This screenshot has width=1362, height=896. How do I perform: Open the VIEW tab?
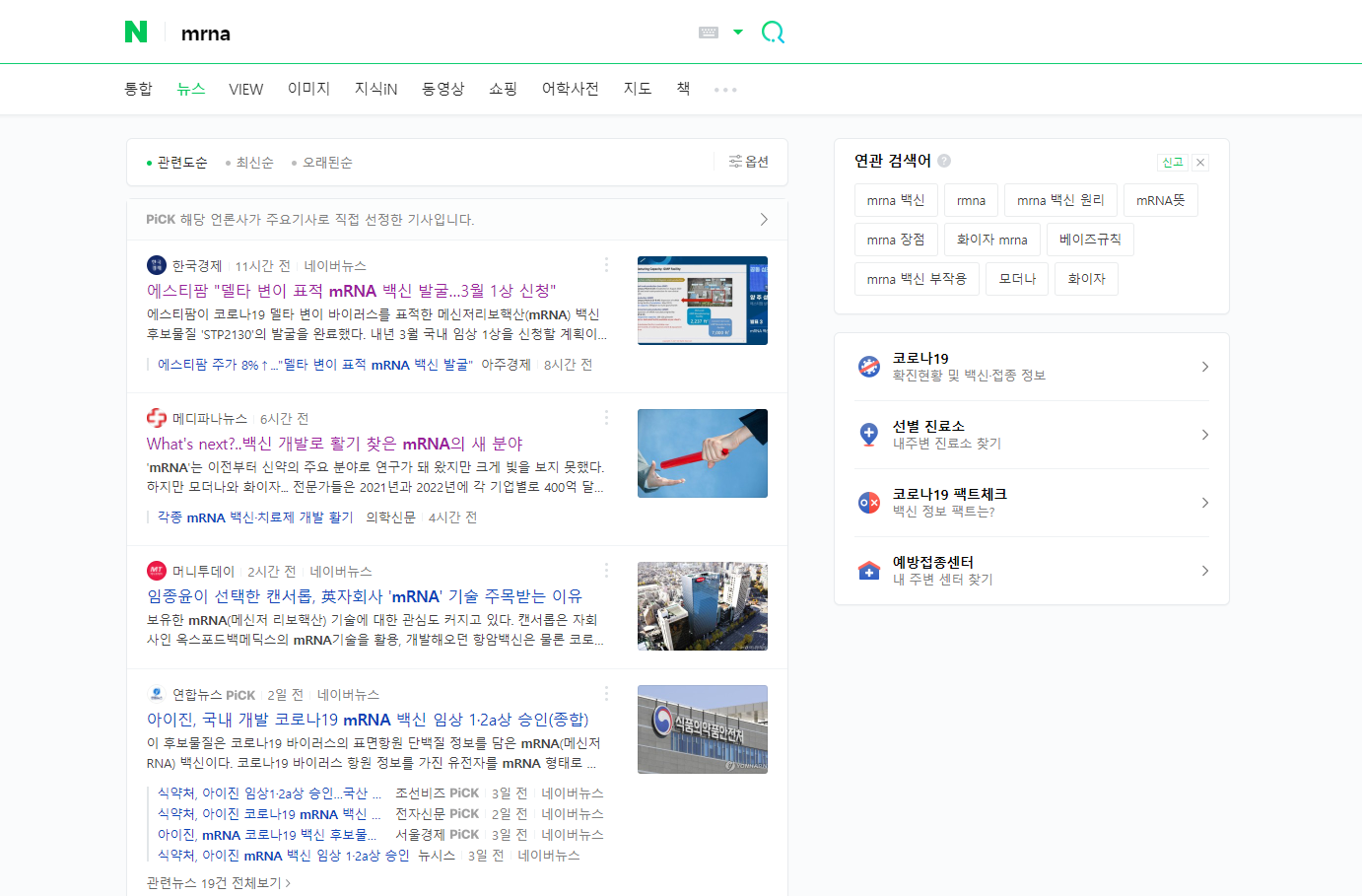coord(246,89)
